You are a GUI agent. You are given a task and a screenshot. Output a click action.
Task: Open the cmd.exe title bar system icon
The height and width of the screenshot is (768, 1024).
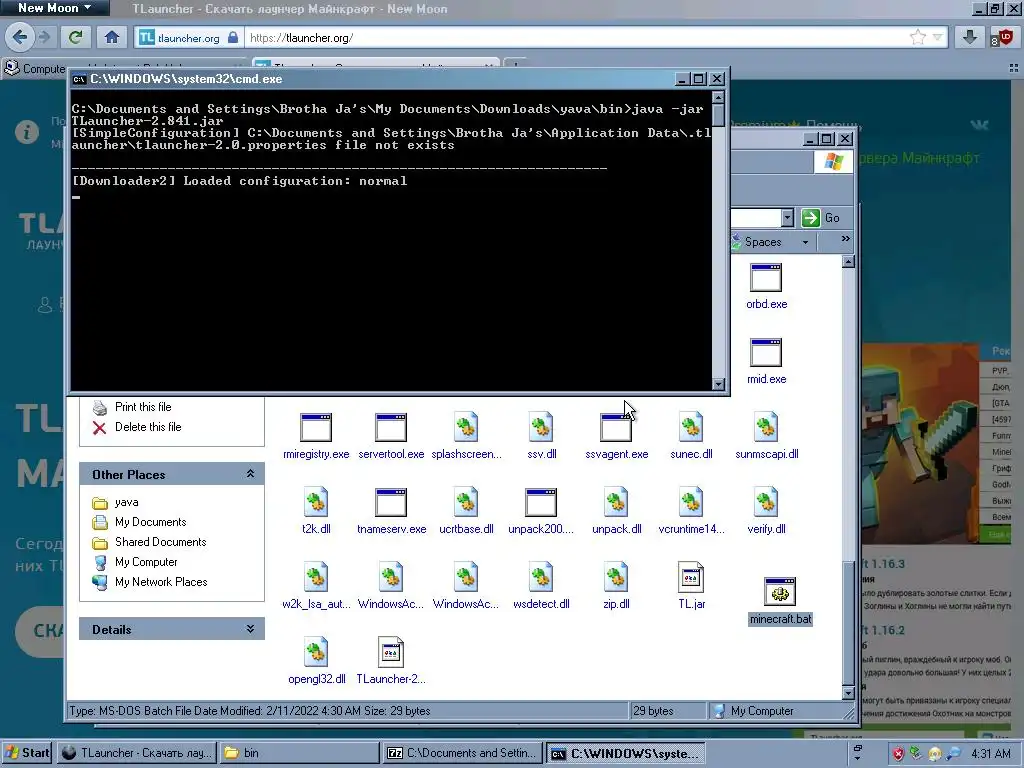tap(79, 79)
